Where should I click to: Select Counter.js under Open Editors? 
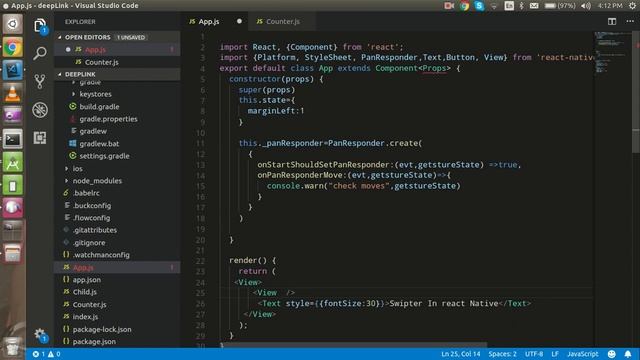(117, 62)
